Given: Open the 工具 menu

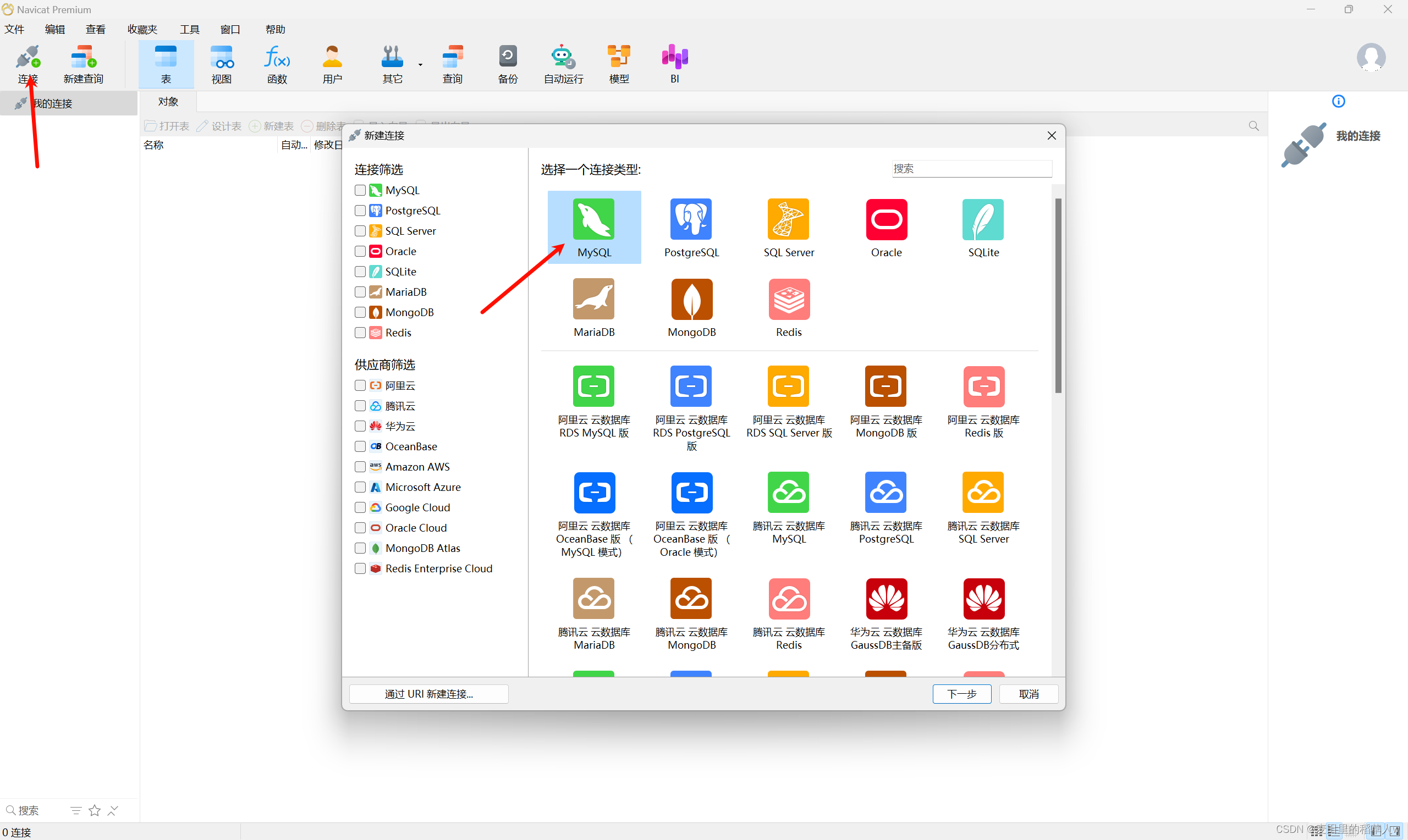Looking at the screenshot, I should click(189, 30).
